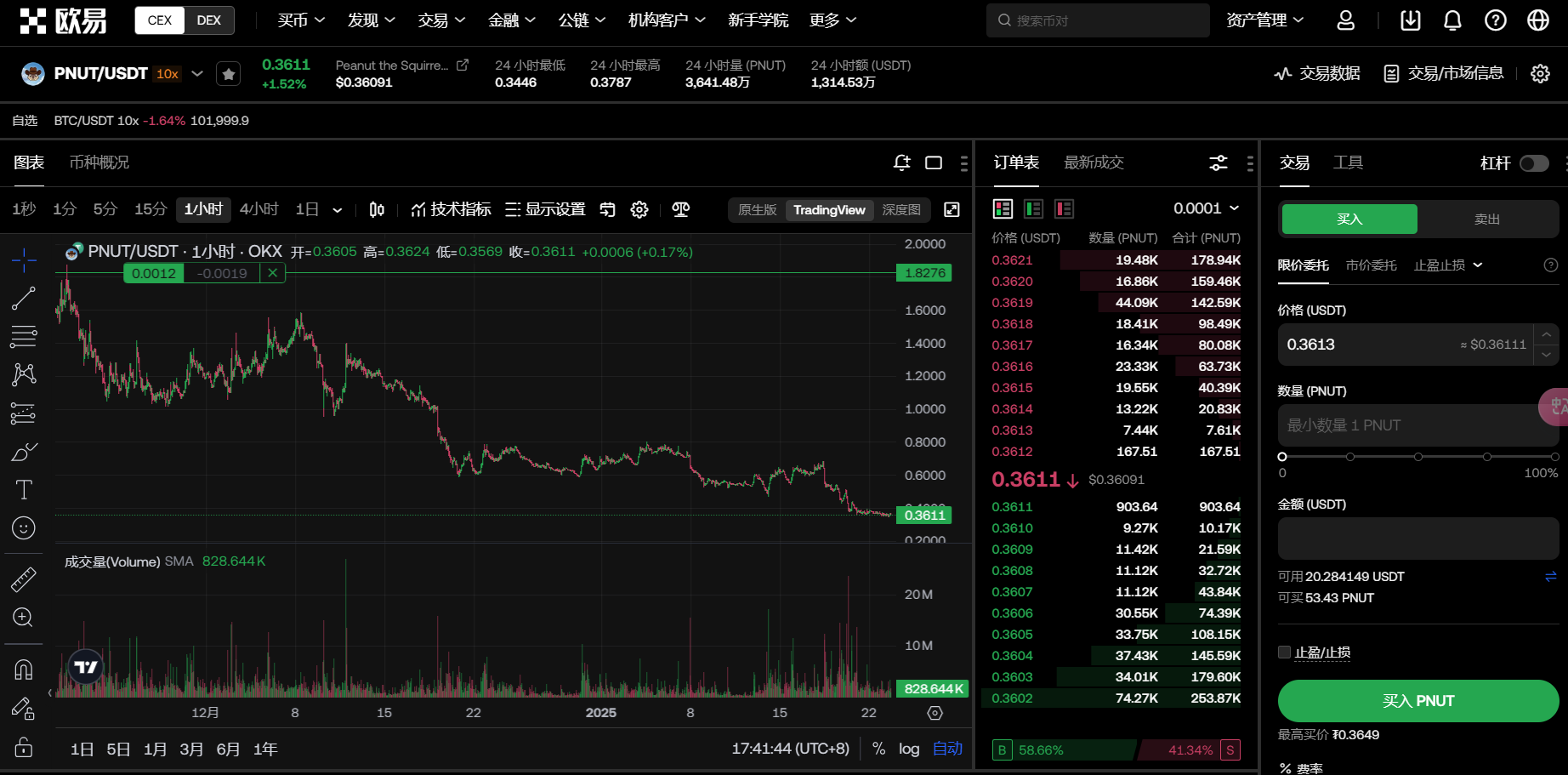
Task: Select the crosshair cursor tool
Action: click(x=24, y=259)
